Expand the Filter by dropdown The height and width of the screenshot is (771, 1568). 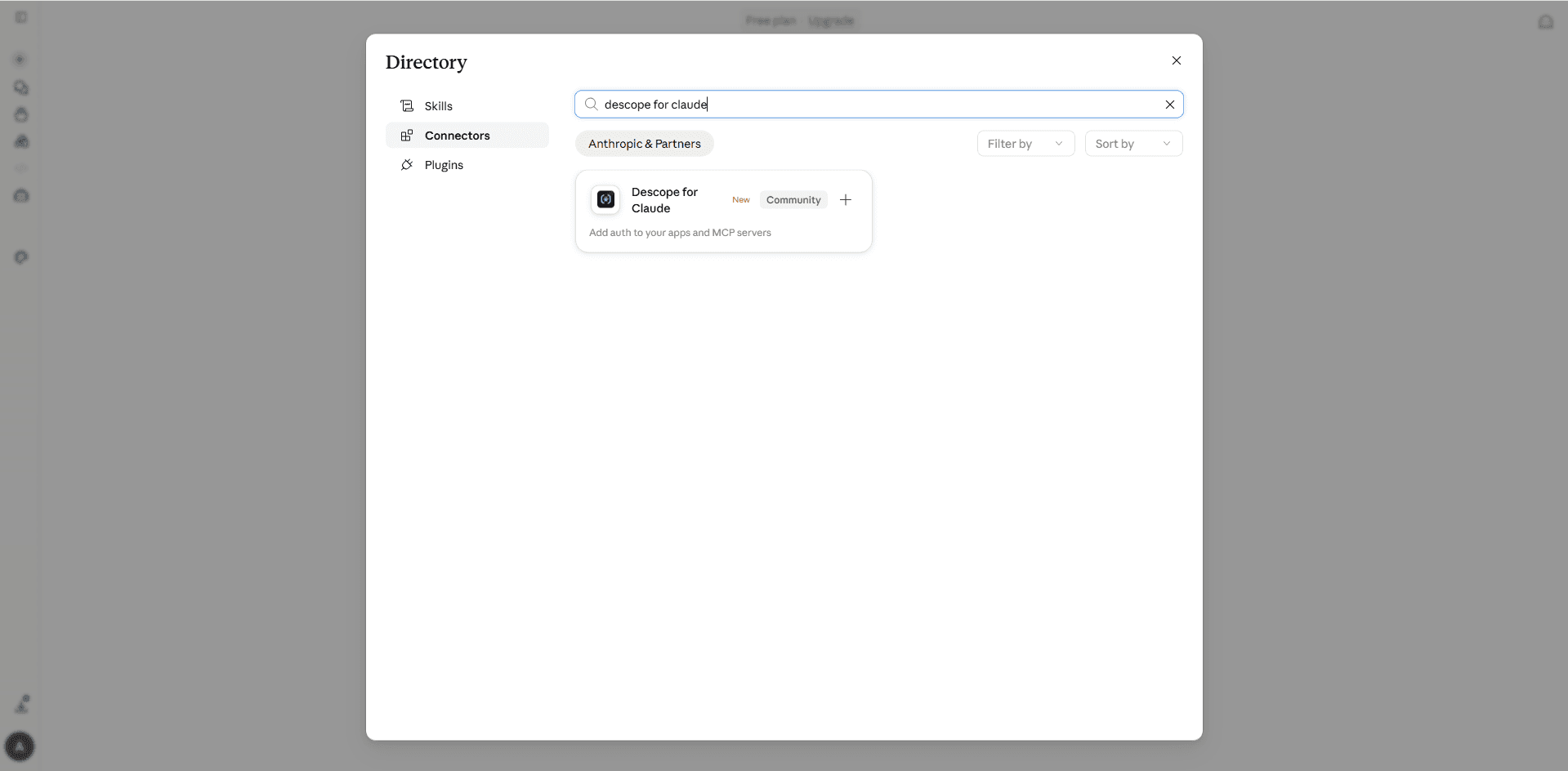point(1025,144)
